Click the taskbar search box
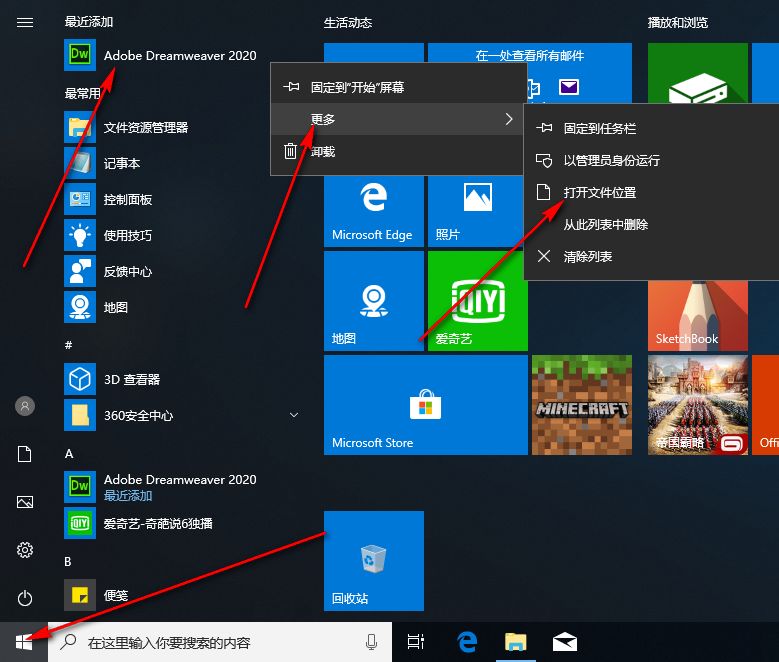Viewport: 779px width, 662px height. click(x=220, y=642)
